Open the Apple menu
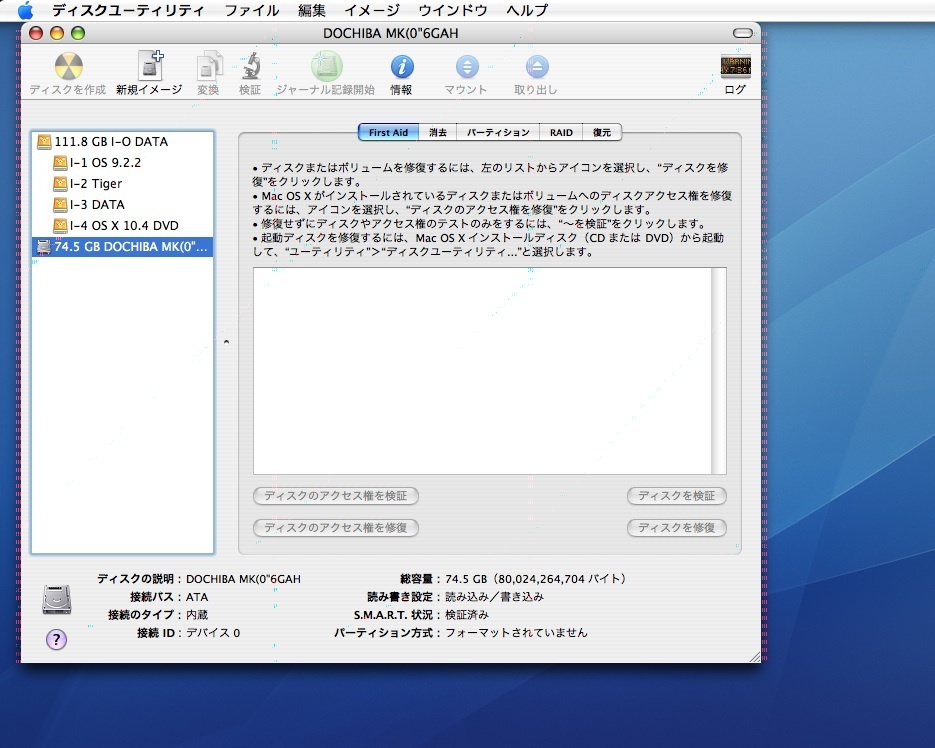 (25, 10)
